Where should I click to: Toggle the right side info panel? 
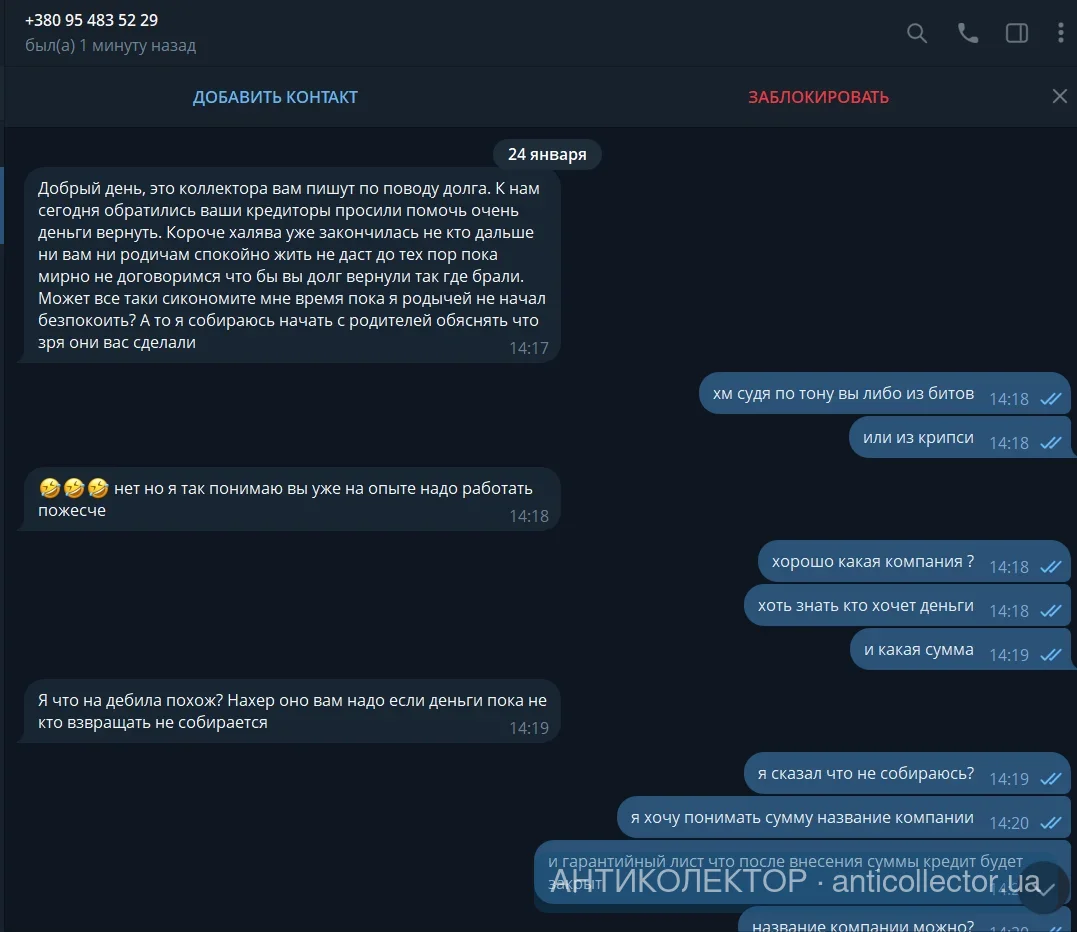click(x=1017, y=33)
